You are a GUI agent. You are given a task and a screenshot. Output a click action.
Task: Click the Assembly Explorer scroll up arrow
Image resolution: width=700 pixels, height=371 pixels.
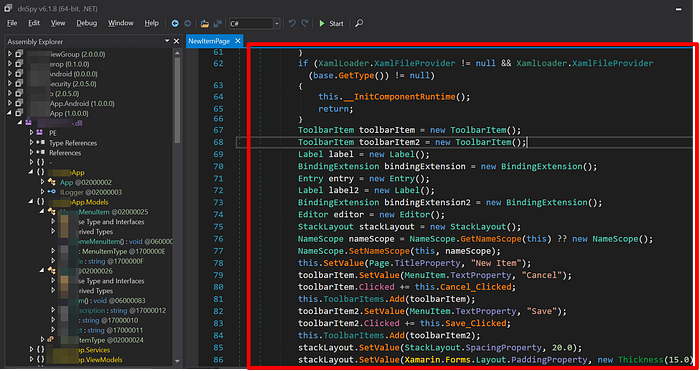coord(178,52)
